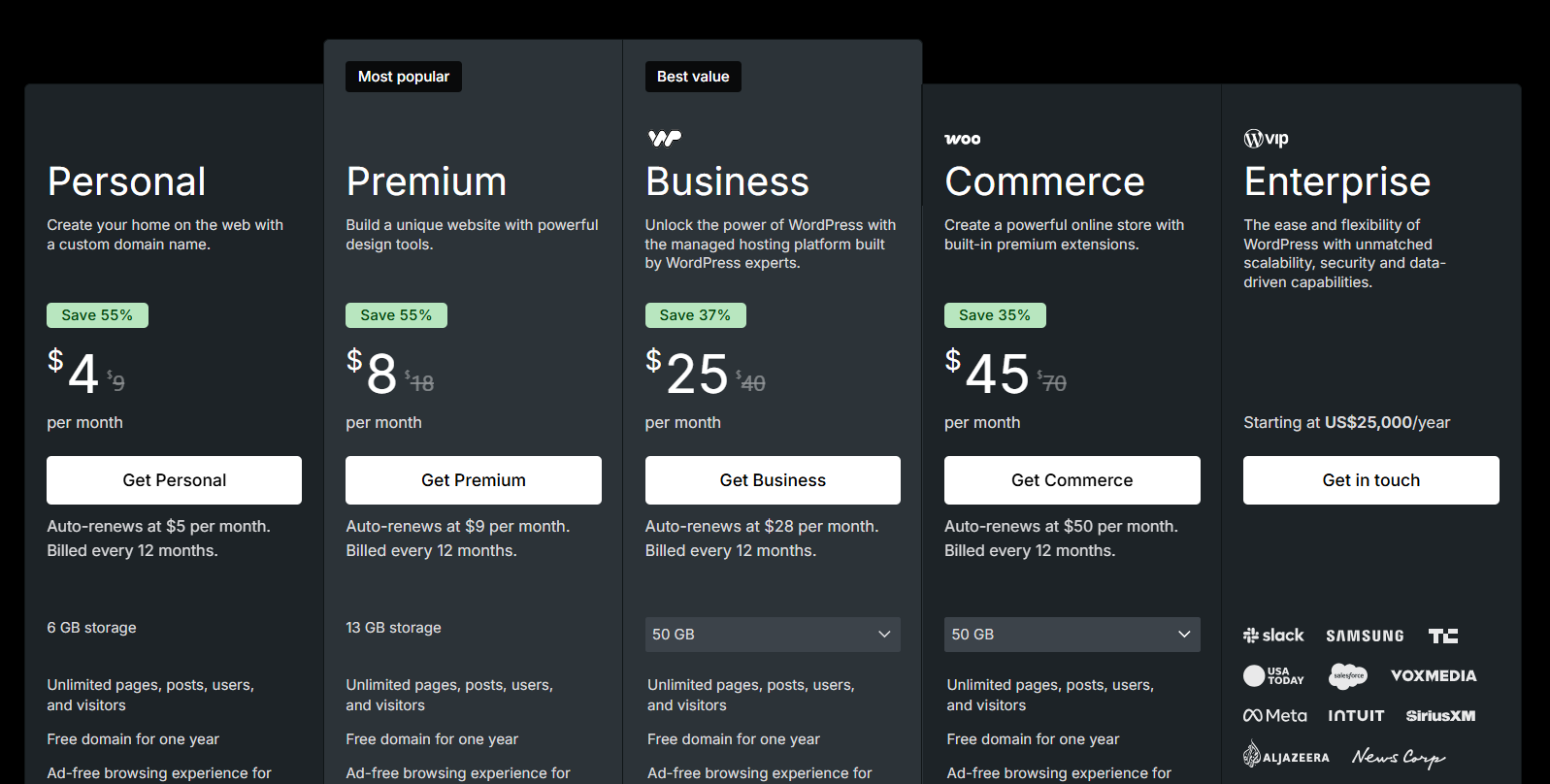Click the Commerce plan heading

click(1045, 181)
